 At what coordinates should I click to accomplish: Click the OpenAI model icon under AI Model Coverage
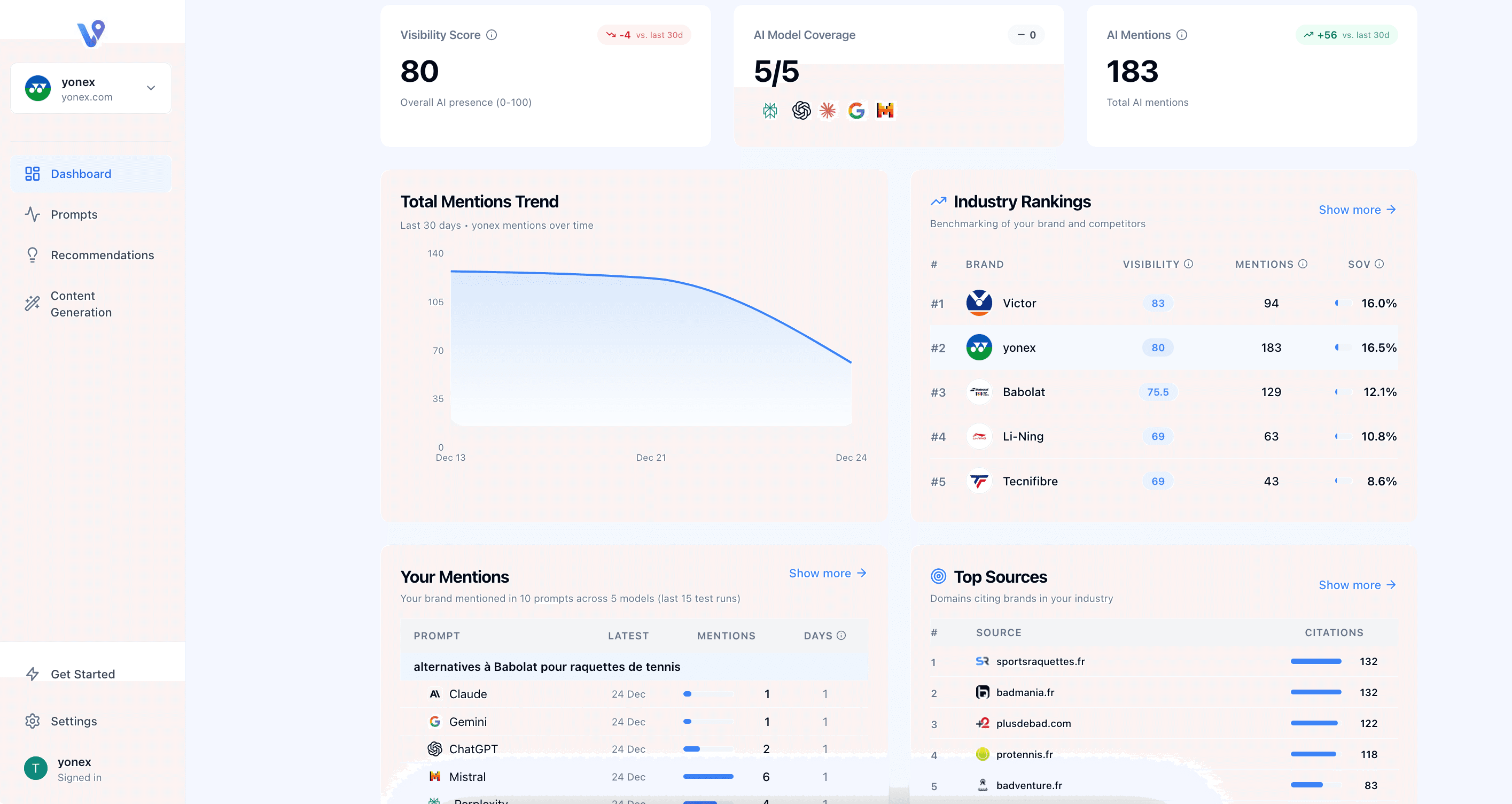click(799, 110)
